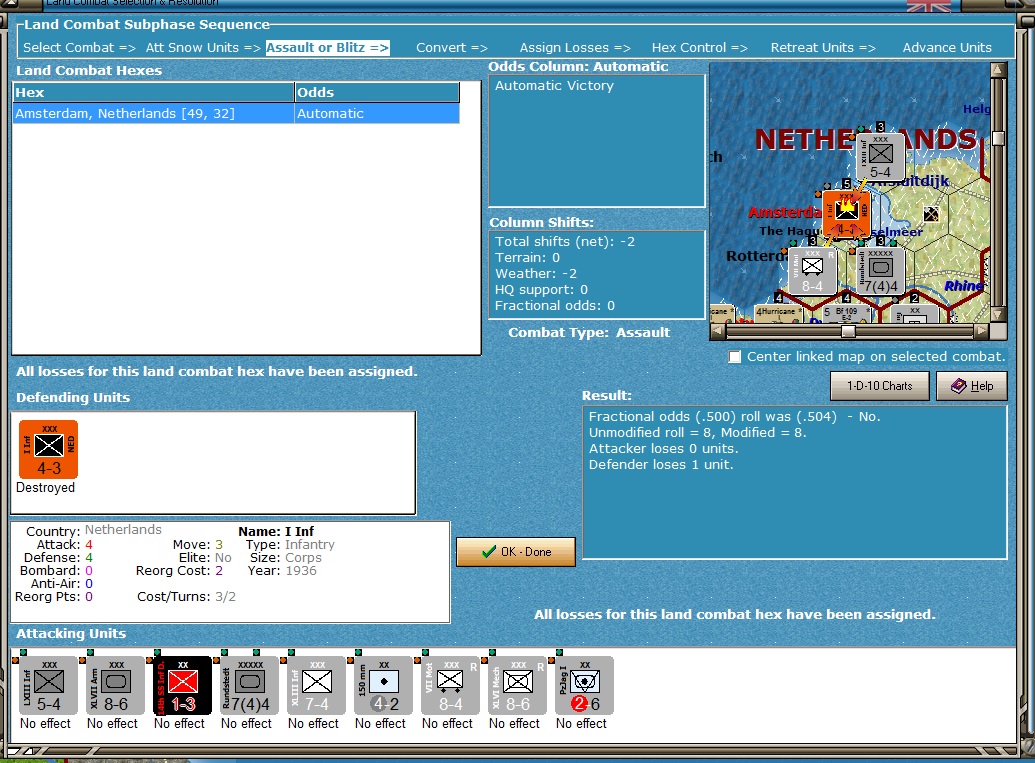
Task: Click the small factory symbol on the map
Action: [x=931, y=214]
